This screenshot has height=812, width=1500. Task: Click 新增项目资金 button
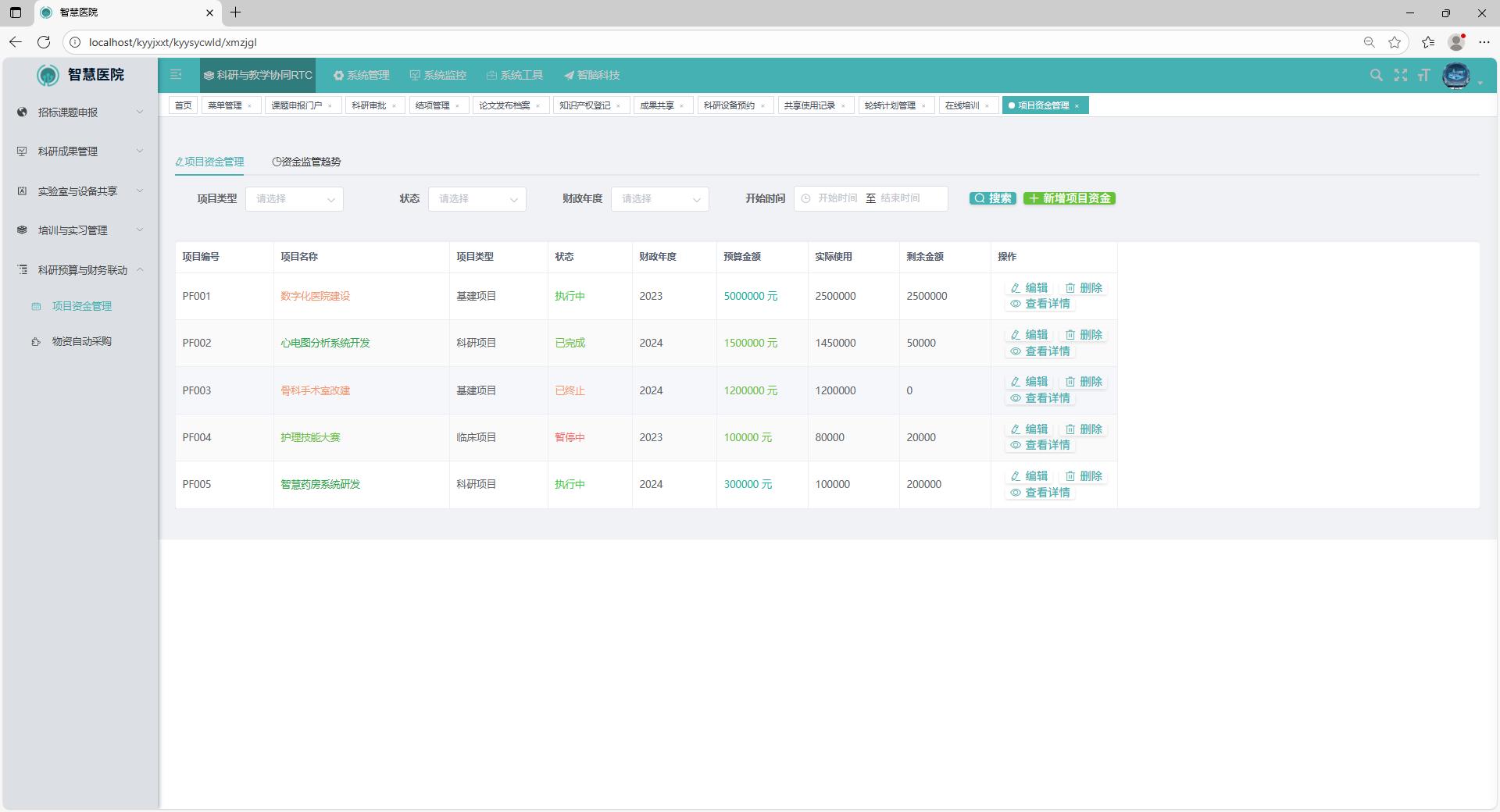point(1069,198)
